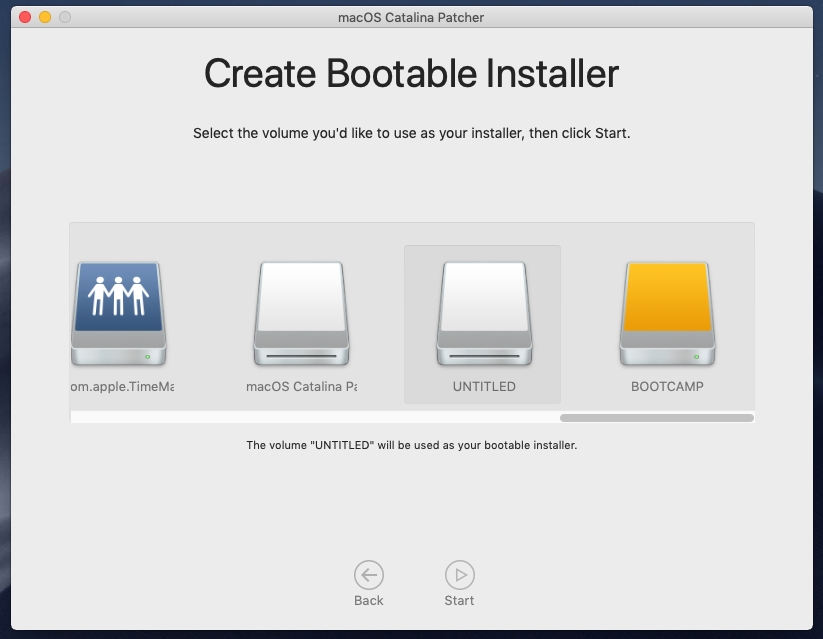Click the 'UNTITLED' volume name label

click(484, 386)
